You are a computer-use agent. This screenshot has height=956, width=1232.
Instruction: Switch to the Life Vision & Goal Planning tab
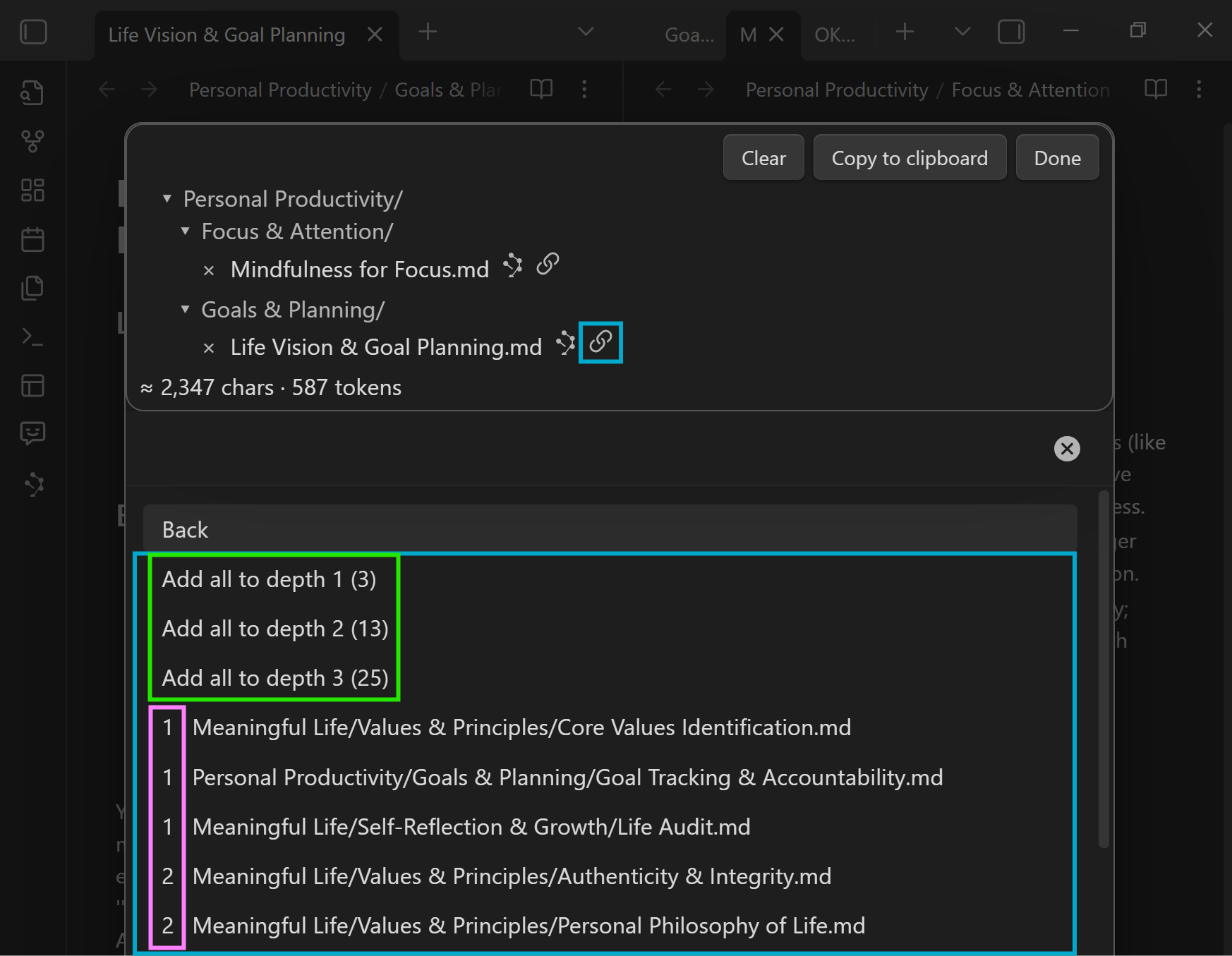(227, 35)
